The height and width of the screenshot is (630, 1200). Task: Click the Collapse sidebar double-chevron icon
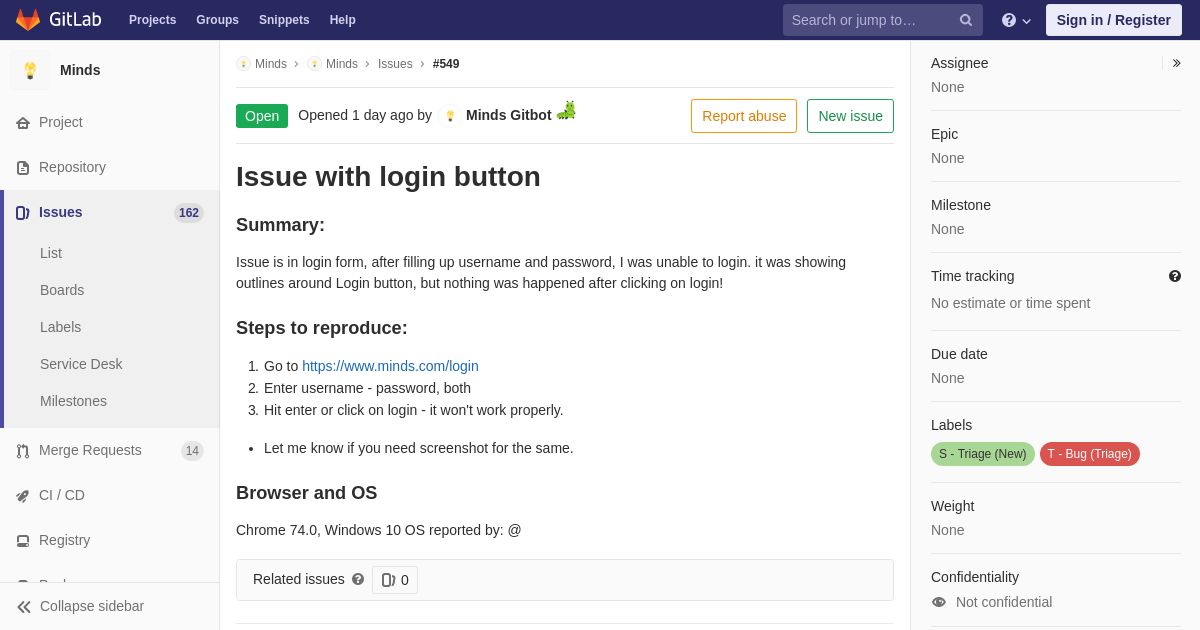[24, 607]
